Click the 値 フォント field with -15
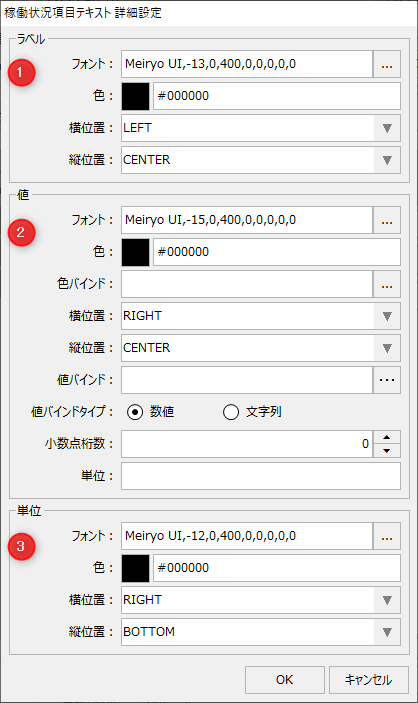Viewport: 418px width, 703px height. click(x=247, y=220)
